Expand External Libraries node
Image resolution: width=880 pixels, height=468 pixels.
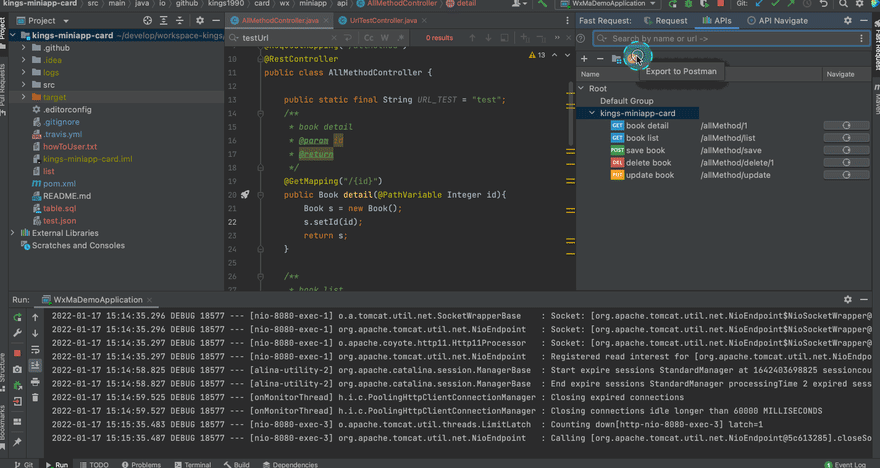13,233
